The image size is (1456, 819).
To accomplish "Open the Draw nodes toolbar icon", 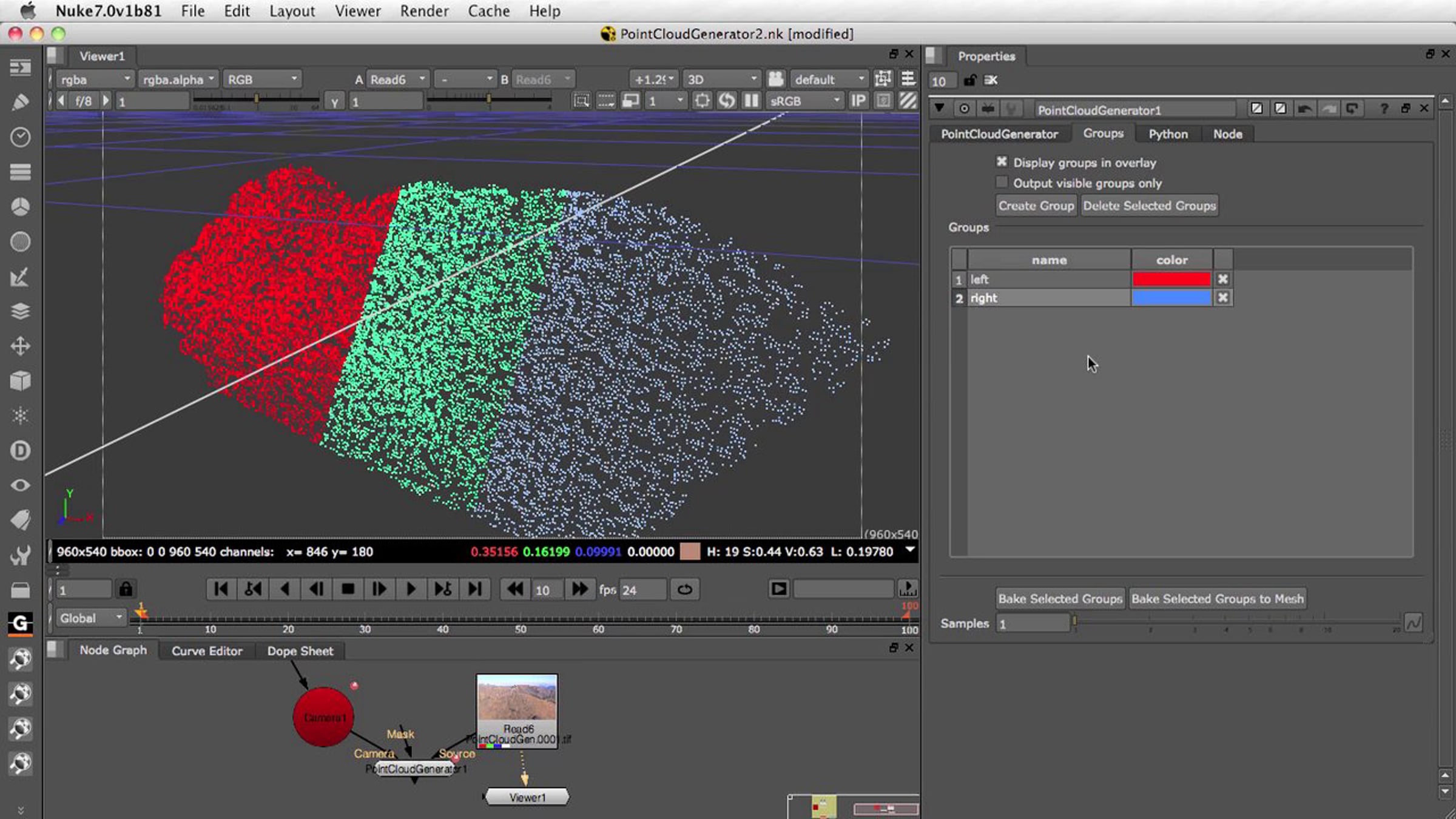I will click(20, 102).
